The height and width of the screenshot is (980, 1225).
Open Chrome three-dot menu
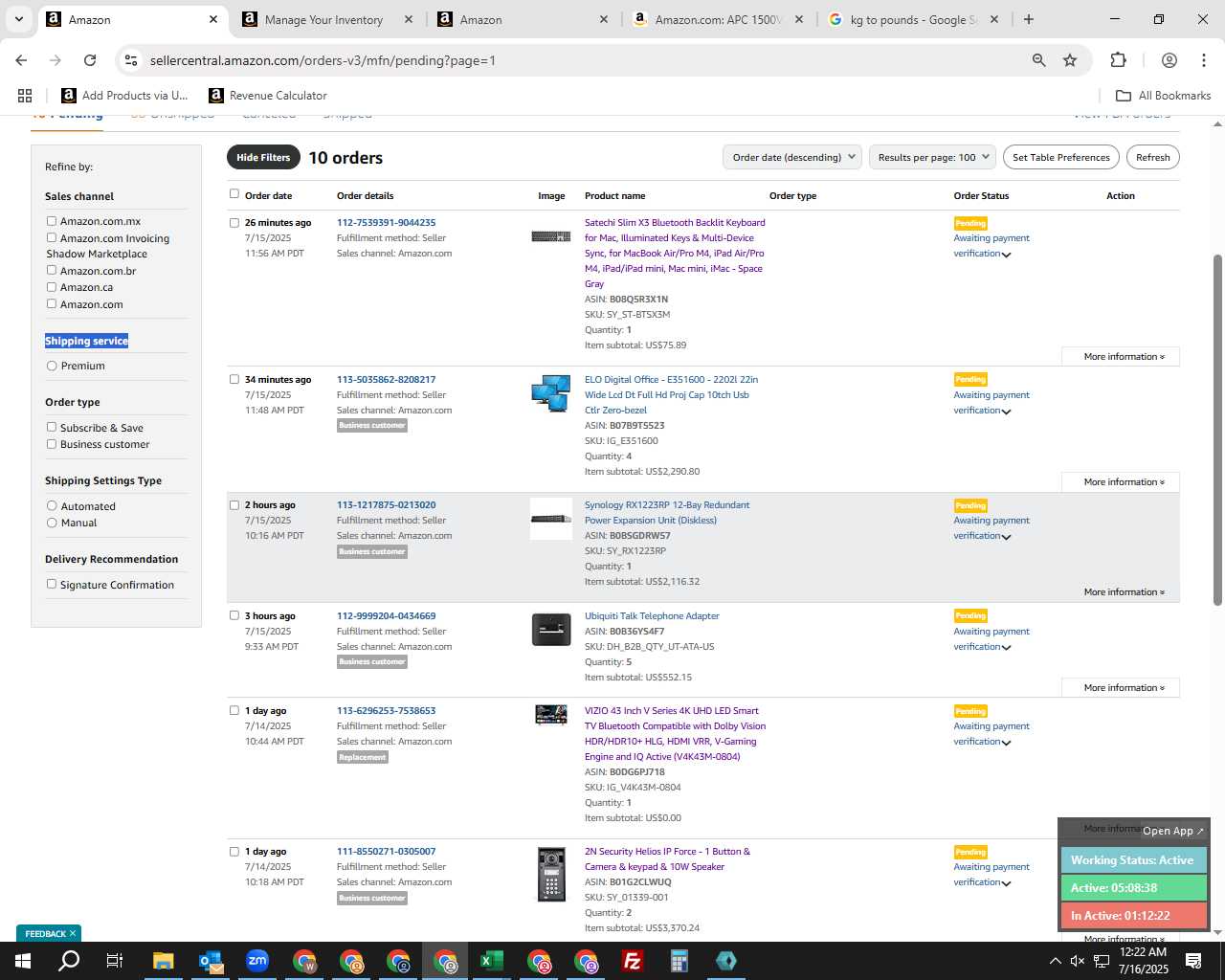[x=1203, y=60]
